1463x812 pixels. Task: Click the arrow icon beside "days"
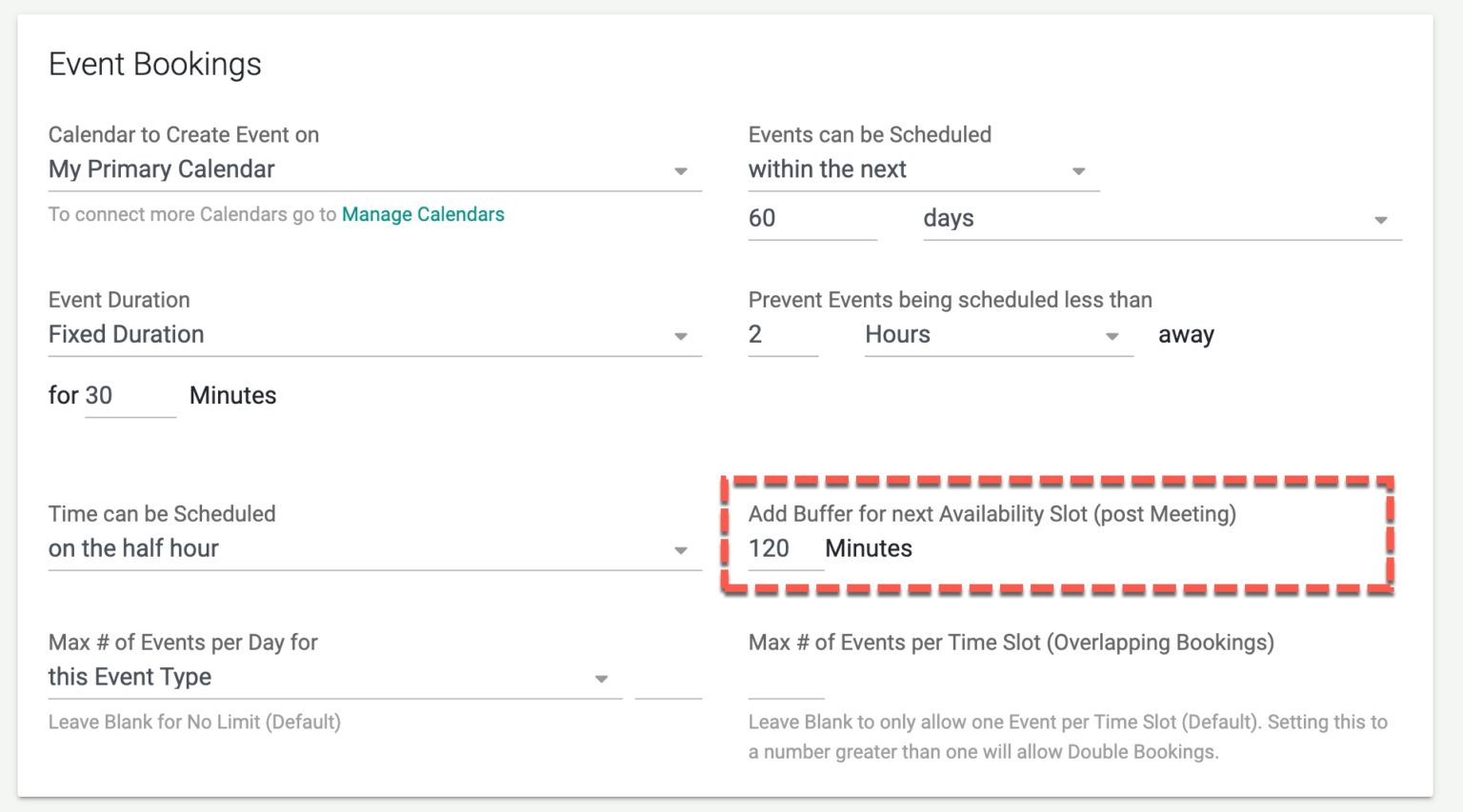1382,220
